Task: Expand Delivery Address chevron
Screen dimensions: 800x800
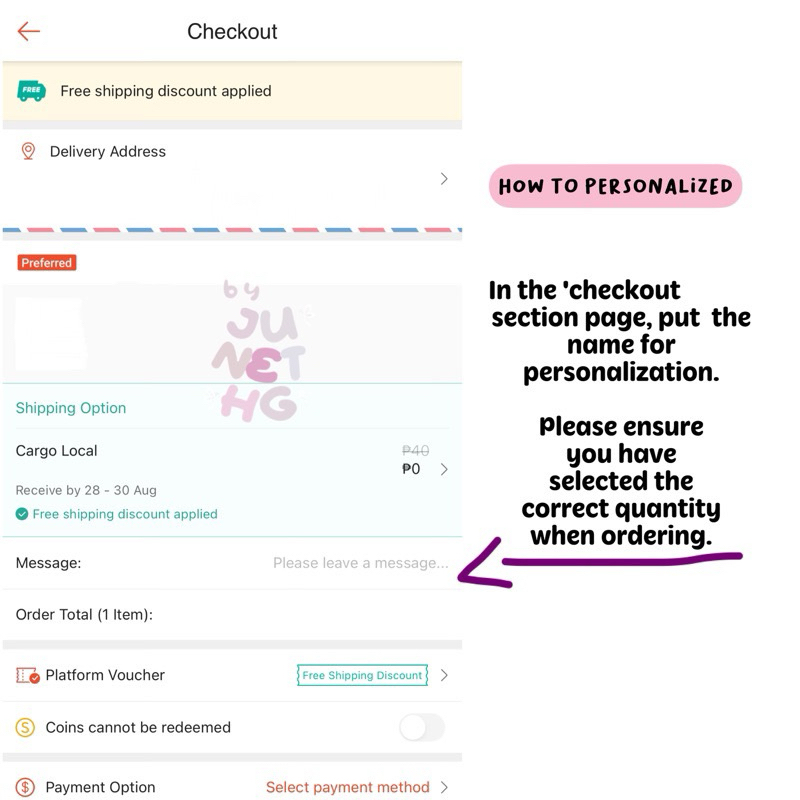Action: tap(444, 179)
